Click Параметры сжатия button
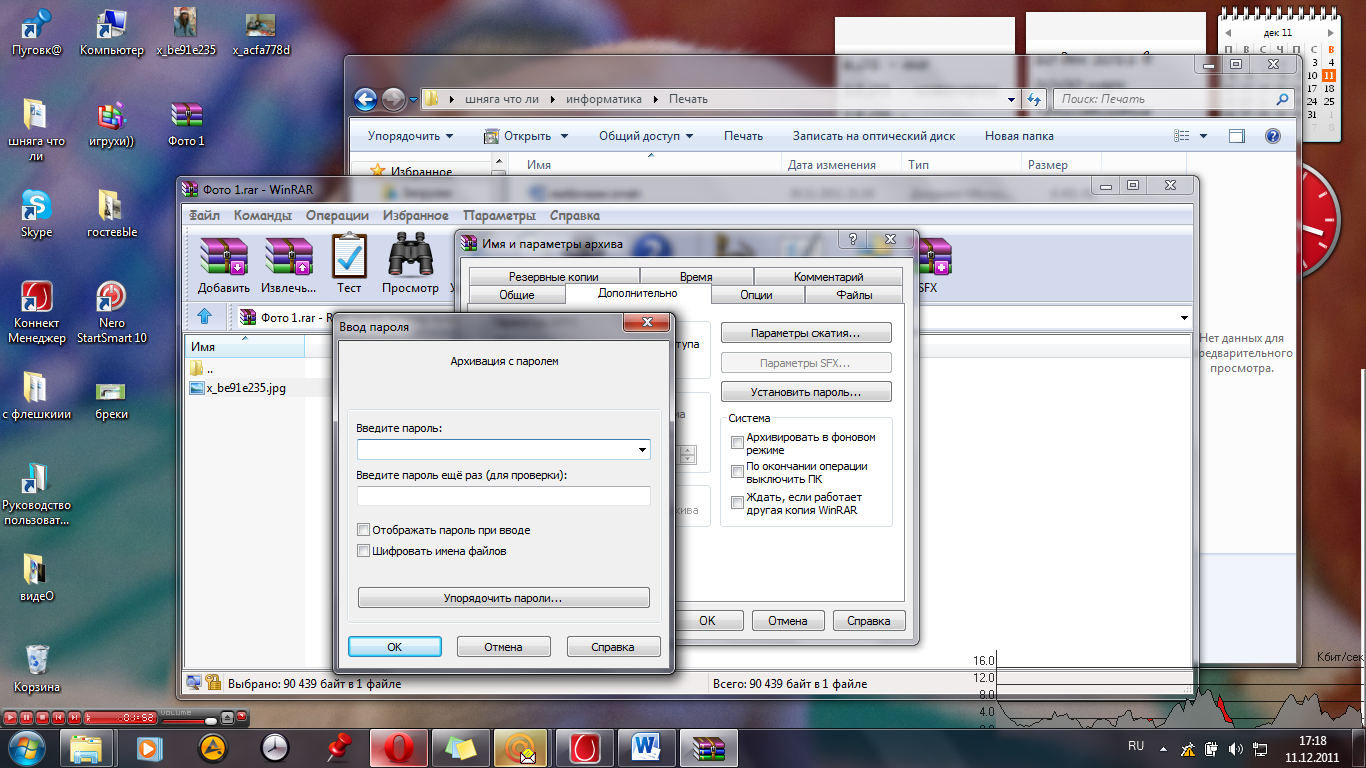Screen dimensions: 1366x768 point(806,333)
